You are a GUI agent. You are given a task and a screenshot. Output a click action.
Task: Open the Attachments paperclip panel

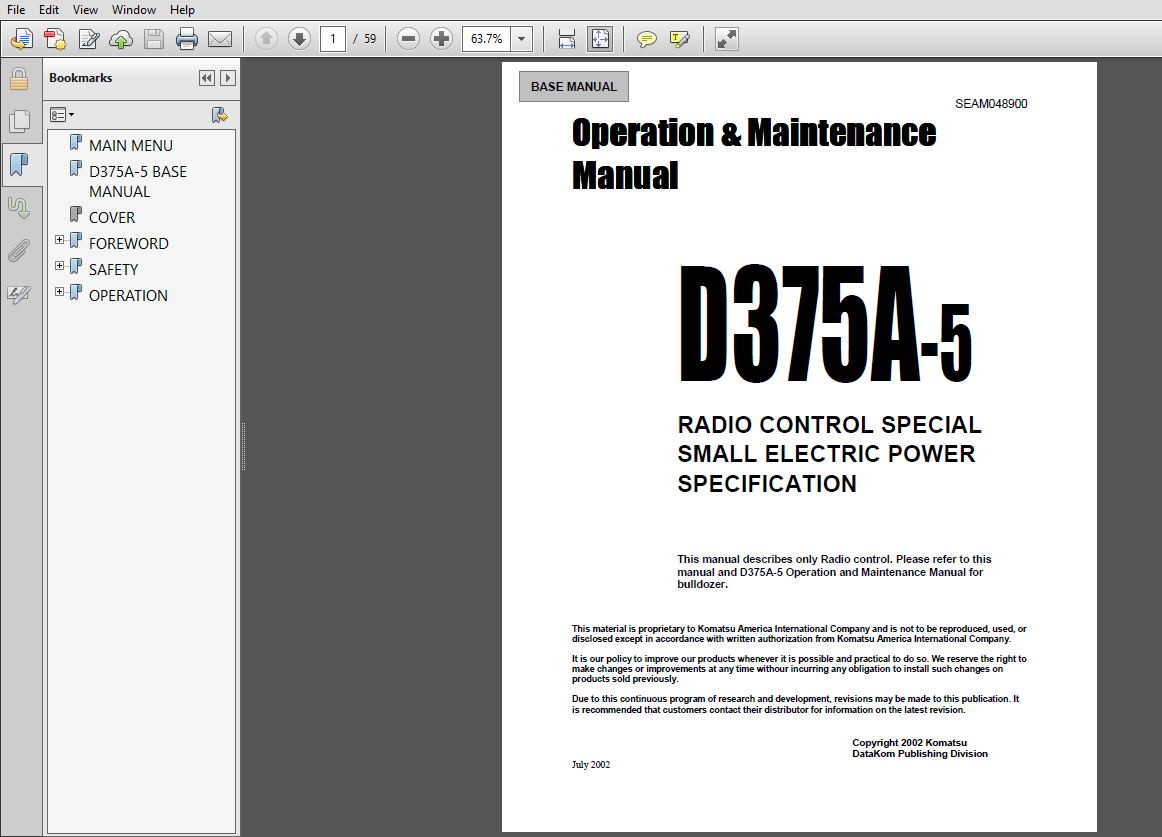pyautogui.click(x=19, y=251)
